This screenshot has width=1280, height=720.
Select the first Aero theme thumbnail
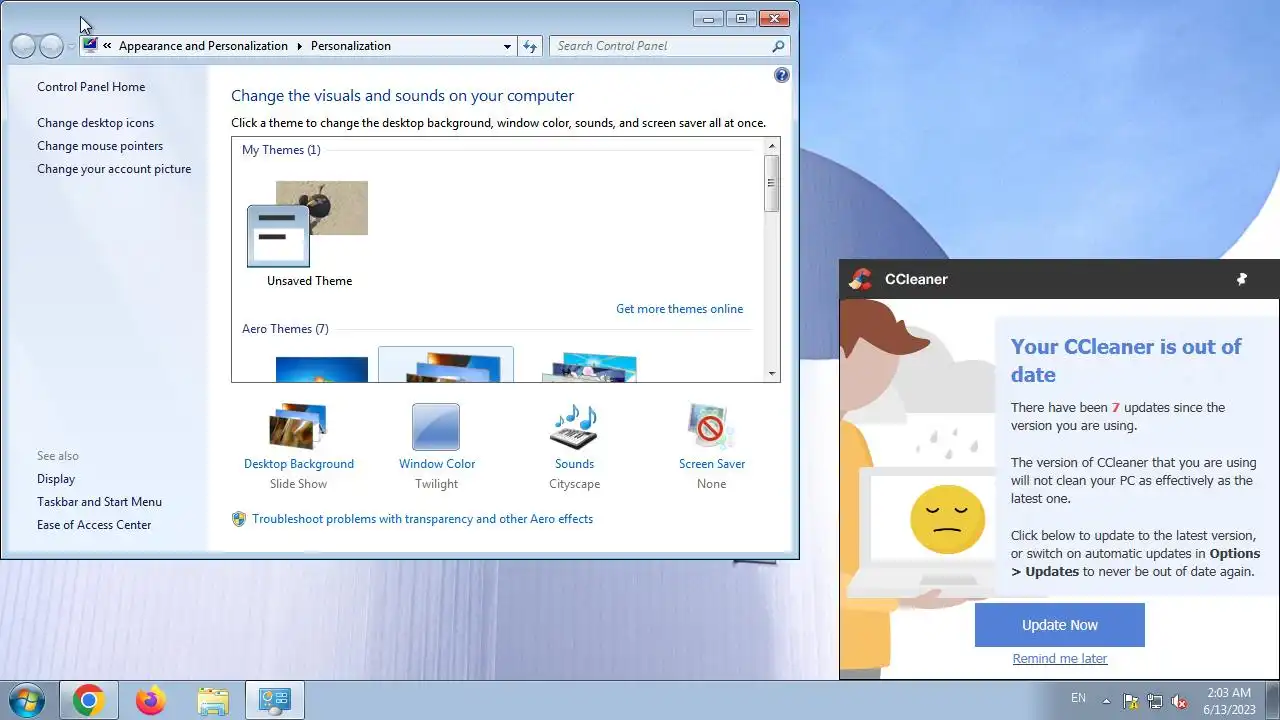322,369
